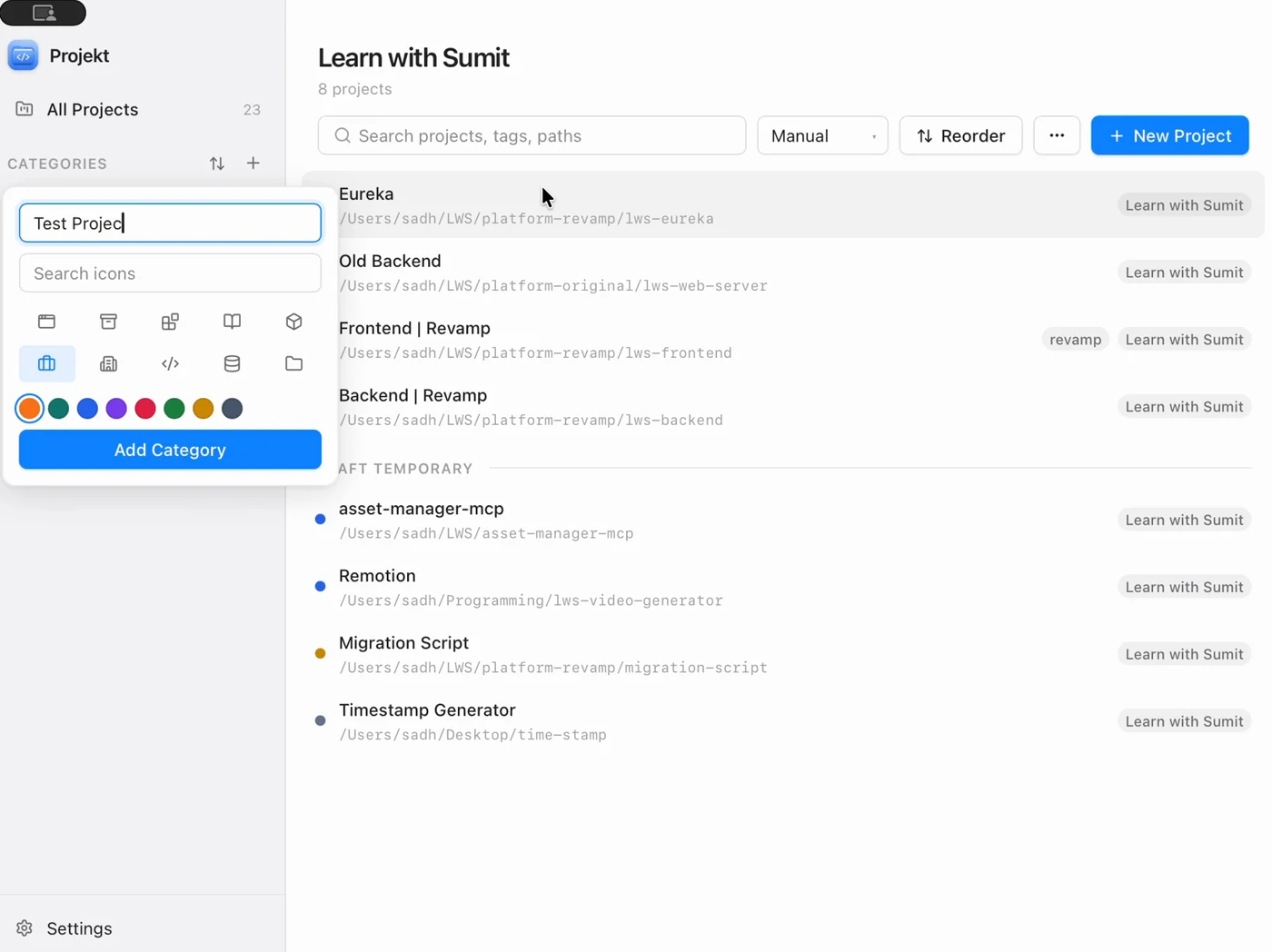Click the revamp tag on Frontend | Revamp
The width and height of the screenshot is (1272, 952).
click(x=1075, y=340)
